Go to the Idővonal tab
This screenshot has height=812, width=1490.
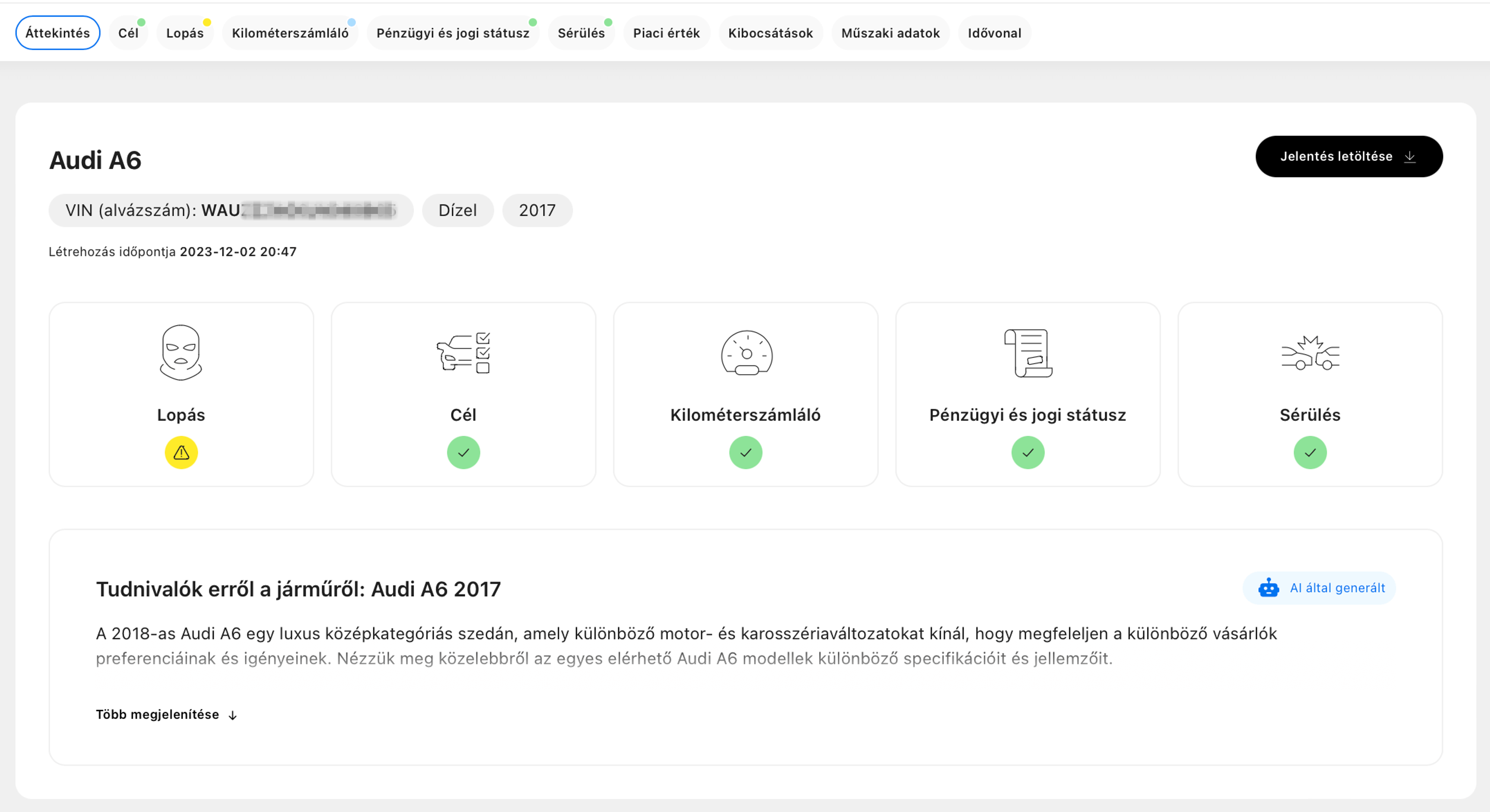[x=994, y=33]
